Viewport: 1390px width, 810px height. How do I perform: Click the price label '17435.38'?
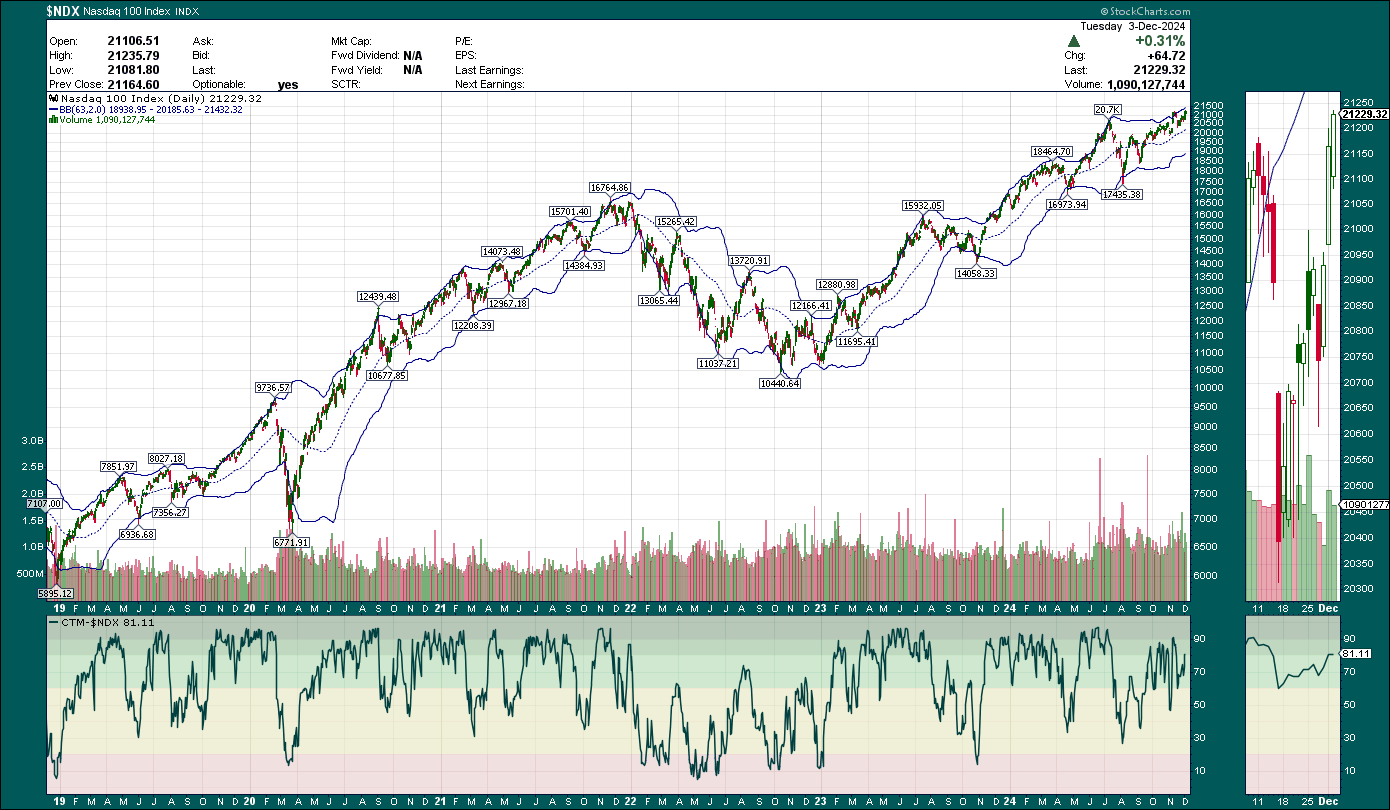(x=1121, y=194)
